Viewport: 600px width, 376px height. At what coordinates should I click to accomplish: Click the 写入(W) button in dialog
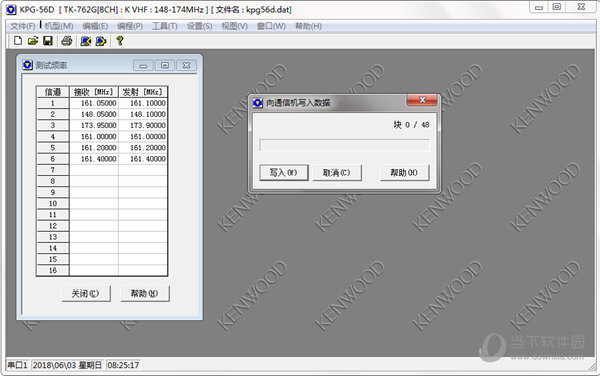pyautogui.click(x=284, y=173)
